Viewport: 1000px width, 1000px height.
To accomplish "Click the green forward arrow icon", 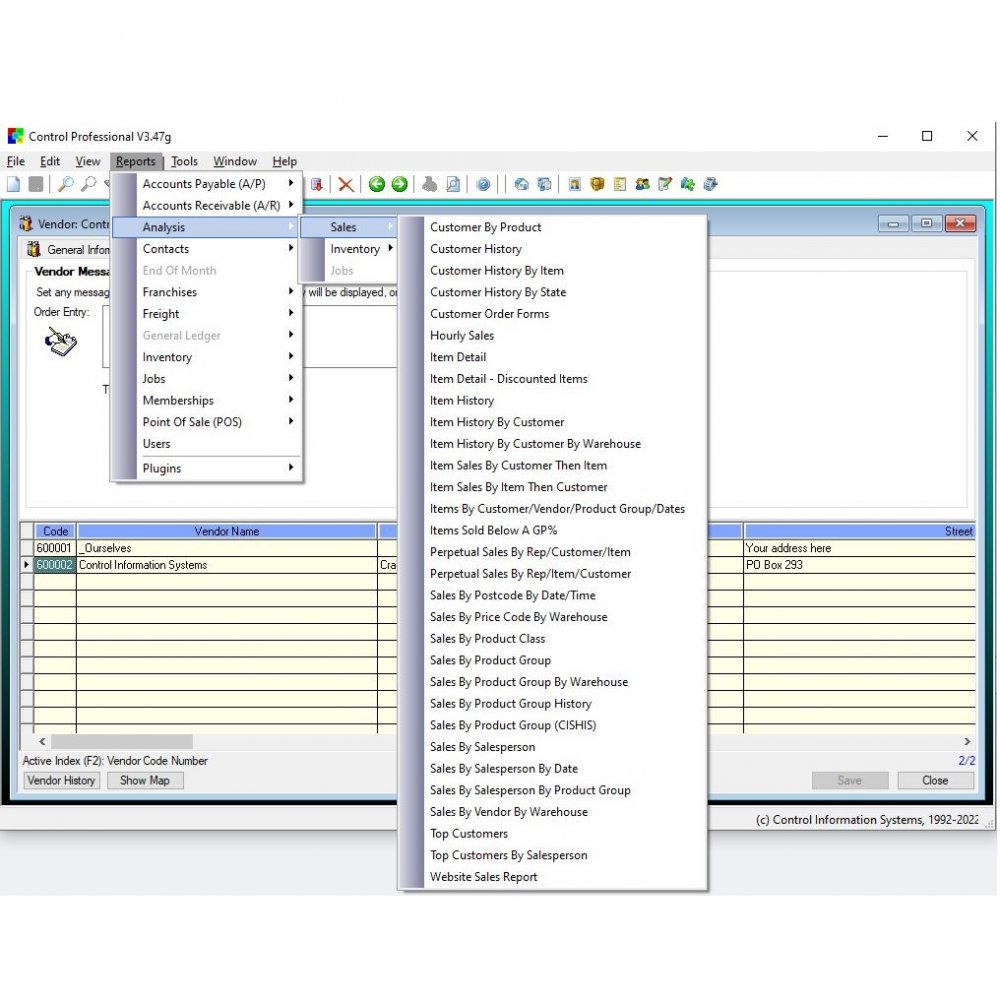I will [x=398, y=184].
